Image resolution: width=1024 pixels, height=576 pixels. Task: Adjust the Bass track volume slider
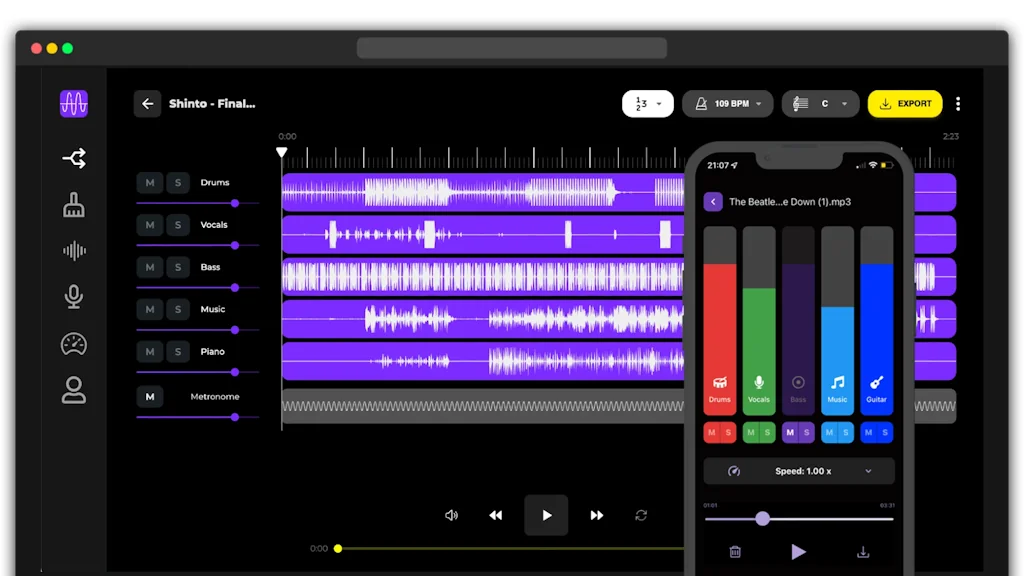(x=234, y=287)
